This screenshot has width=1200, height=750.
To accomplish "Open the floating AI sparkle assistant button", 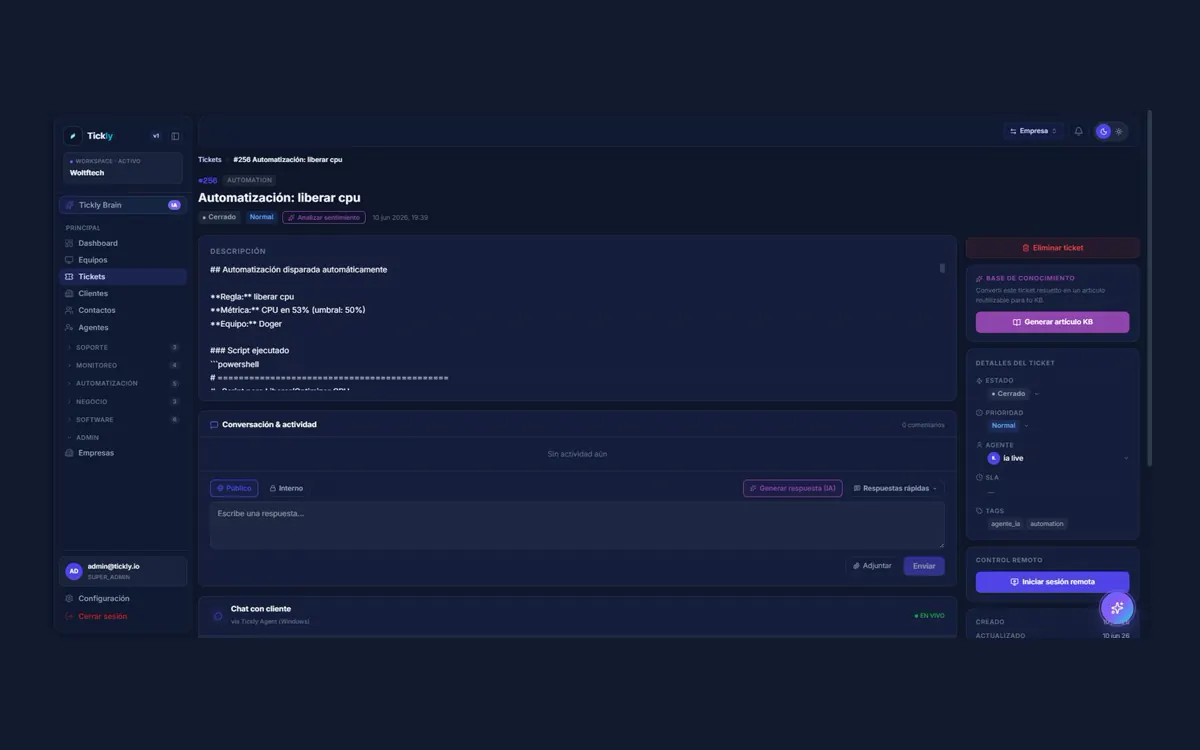I will coord(1117,607).
